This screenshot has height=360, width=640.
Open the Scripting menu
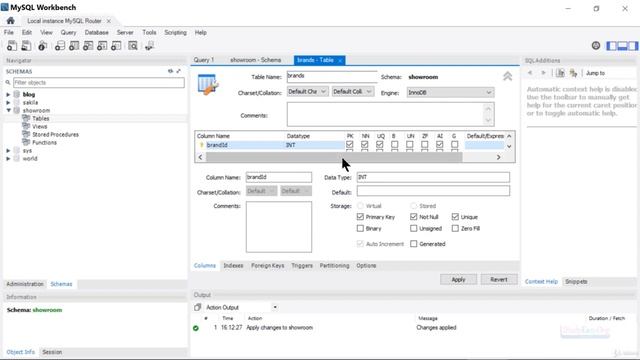pos(176,32)
